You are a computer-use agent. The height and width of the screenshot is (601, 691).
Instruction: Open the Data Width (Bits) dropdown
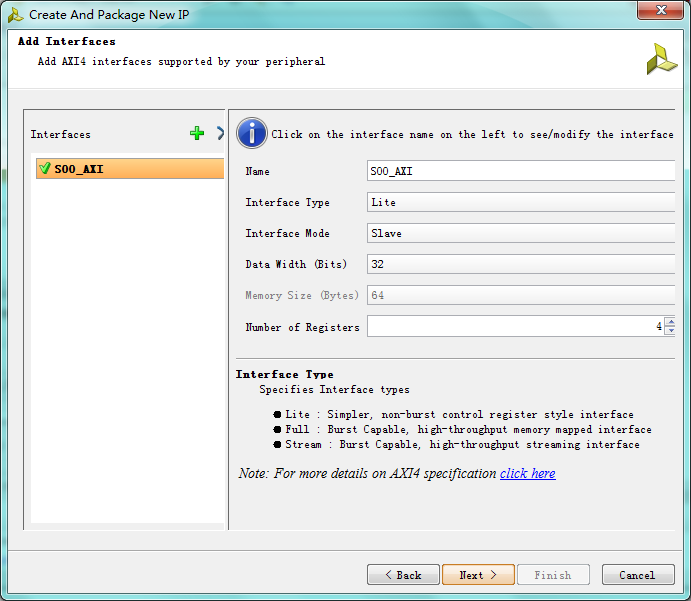coord(521,264)
